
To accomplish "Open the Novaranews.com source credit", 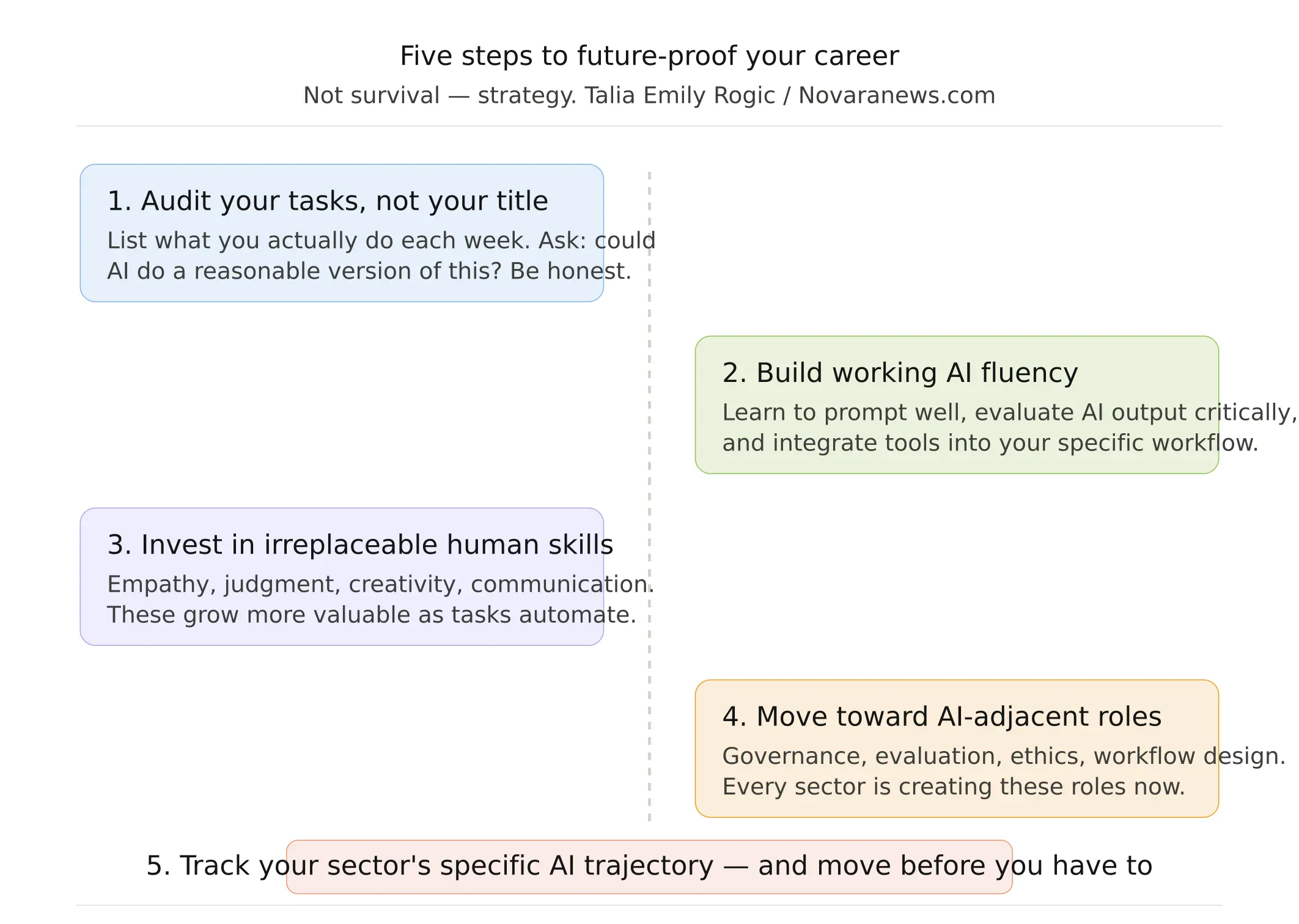I will 896,96.
